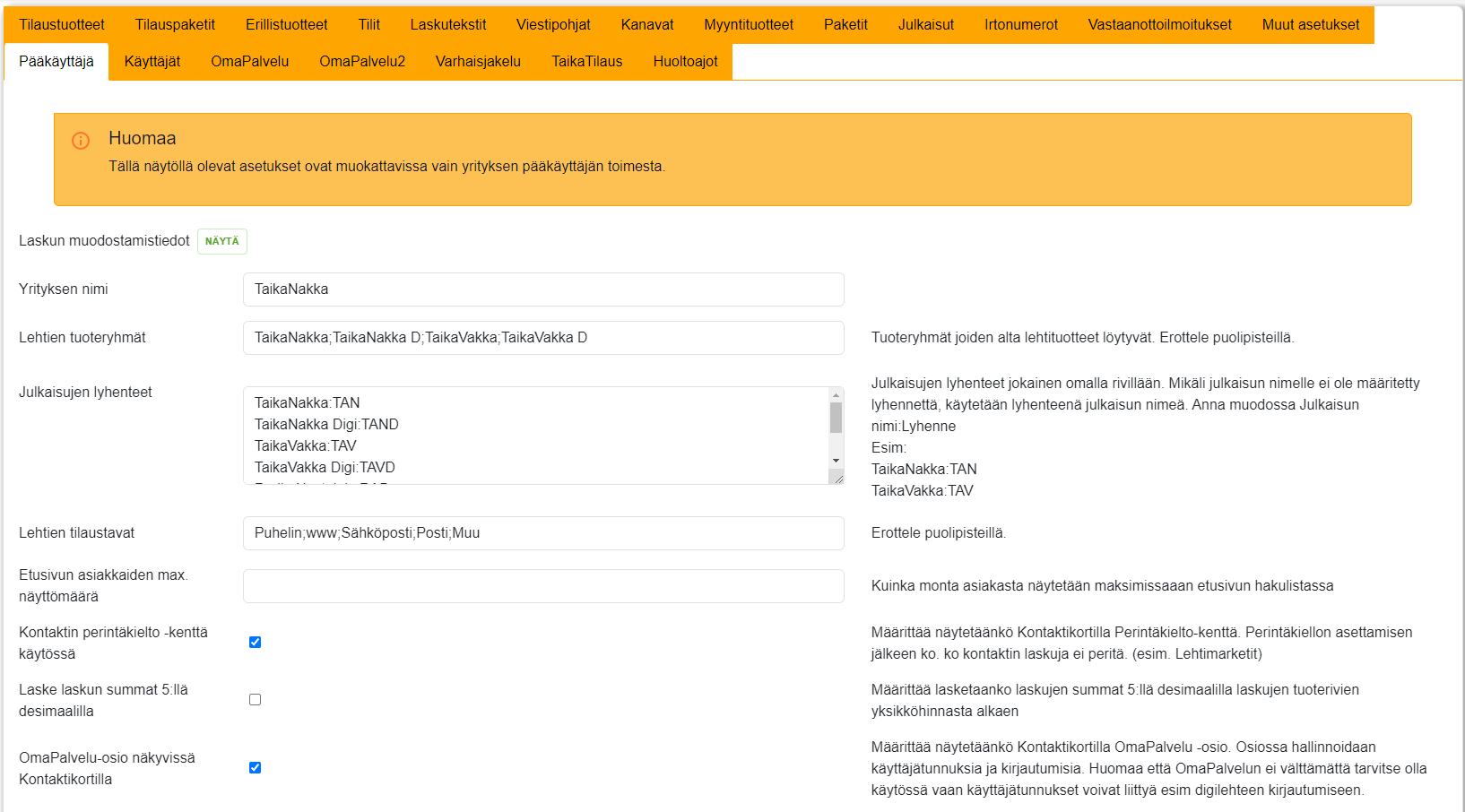Click the 'Erottele puolipisteillä.' hint beside Lehtien tilaustavat
Screen dimensions: 1465x812
(x=939, y=533)
